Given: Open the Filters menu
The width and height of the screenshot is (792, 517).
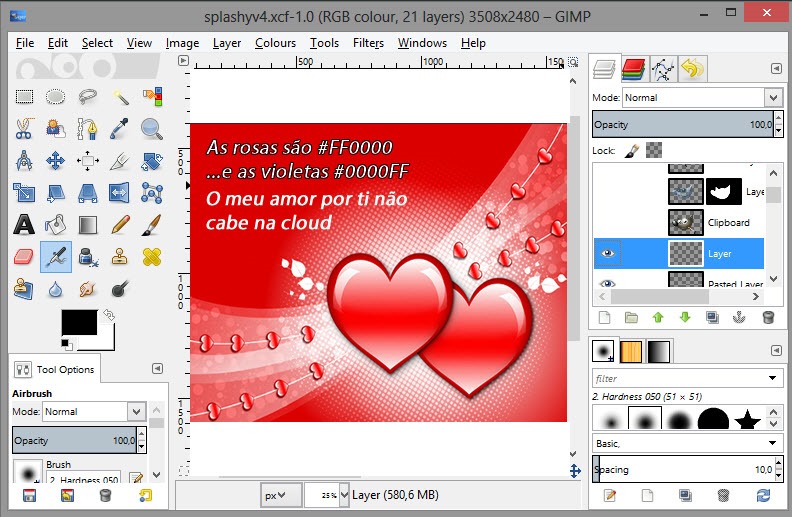Looking at the screenshot, I should point(368,43).
